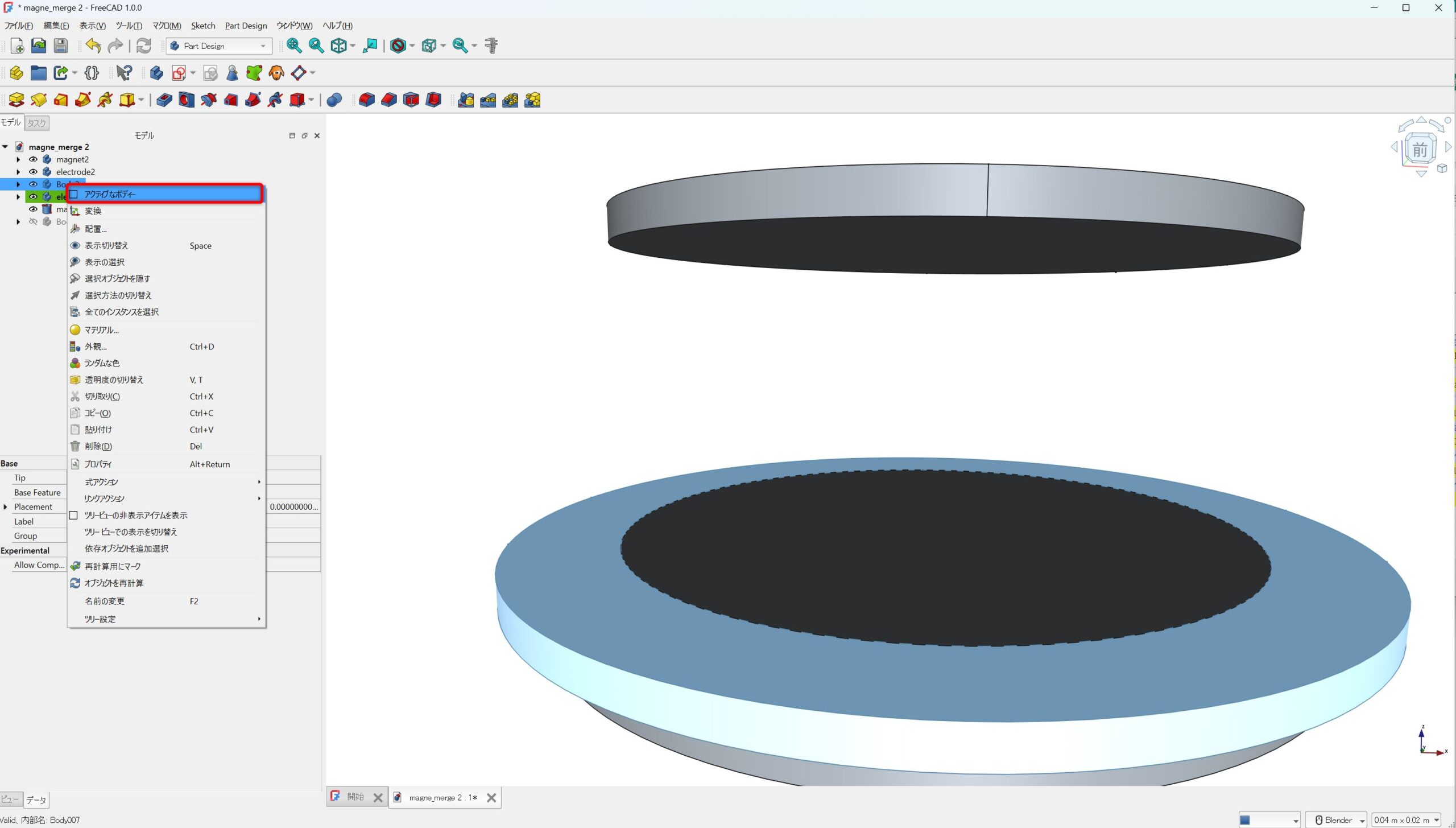Expand the electrode2 tree item
This screenshot has width=1456, height=828.
[x=18, y=172]
